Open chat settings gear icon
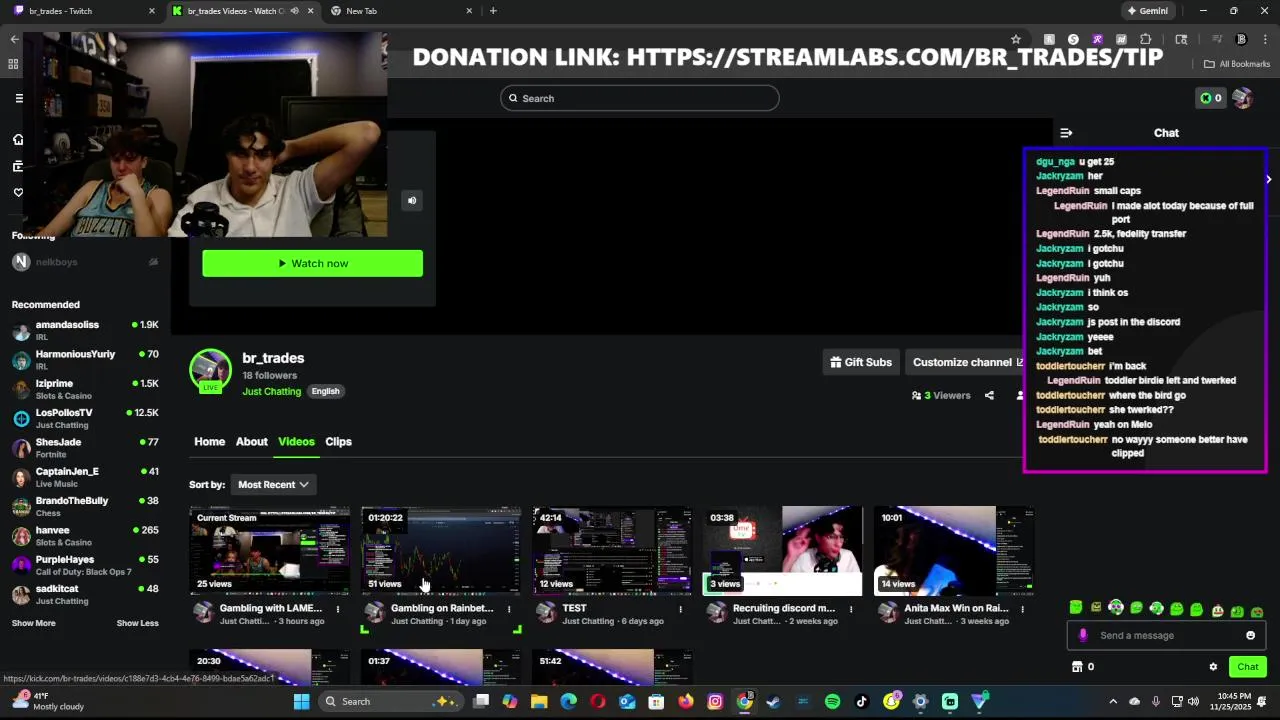1280x720 pixels. (x=1213, y=667)
